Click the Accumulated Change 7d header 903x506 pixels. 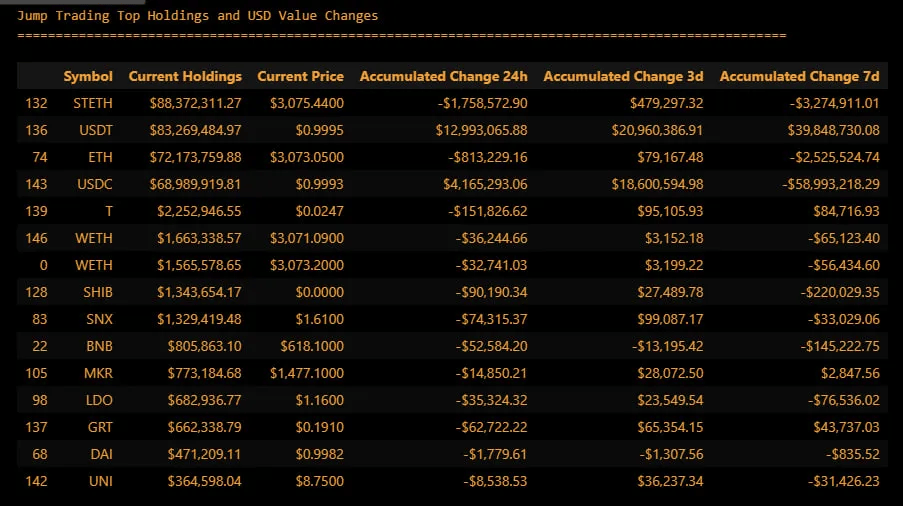pyautogui.click(x=799, y=76)
